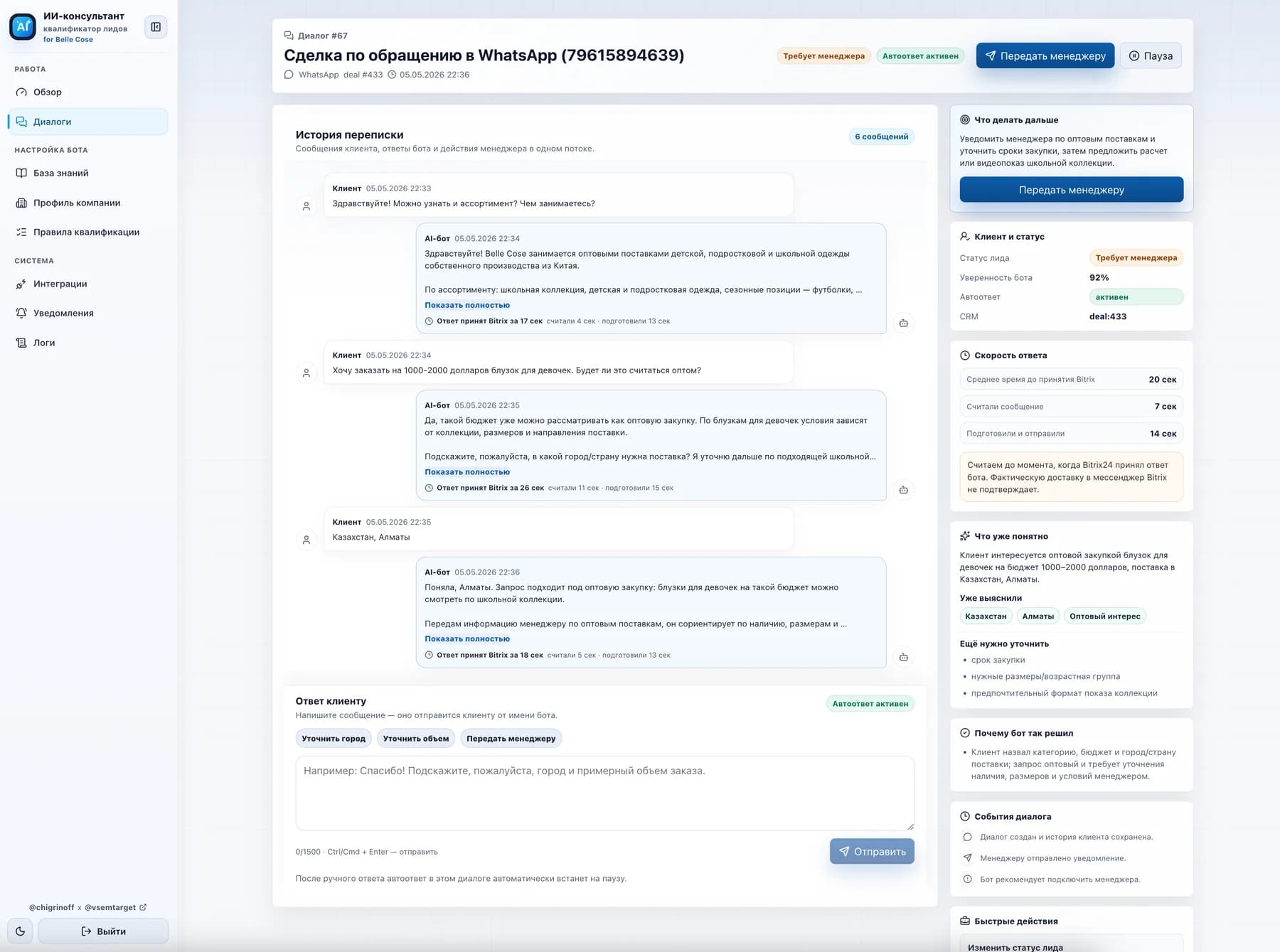Collapse the sidebar with the panel icon
Screen dimensions: 1280x952
[156, 27]
